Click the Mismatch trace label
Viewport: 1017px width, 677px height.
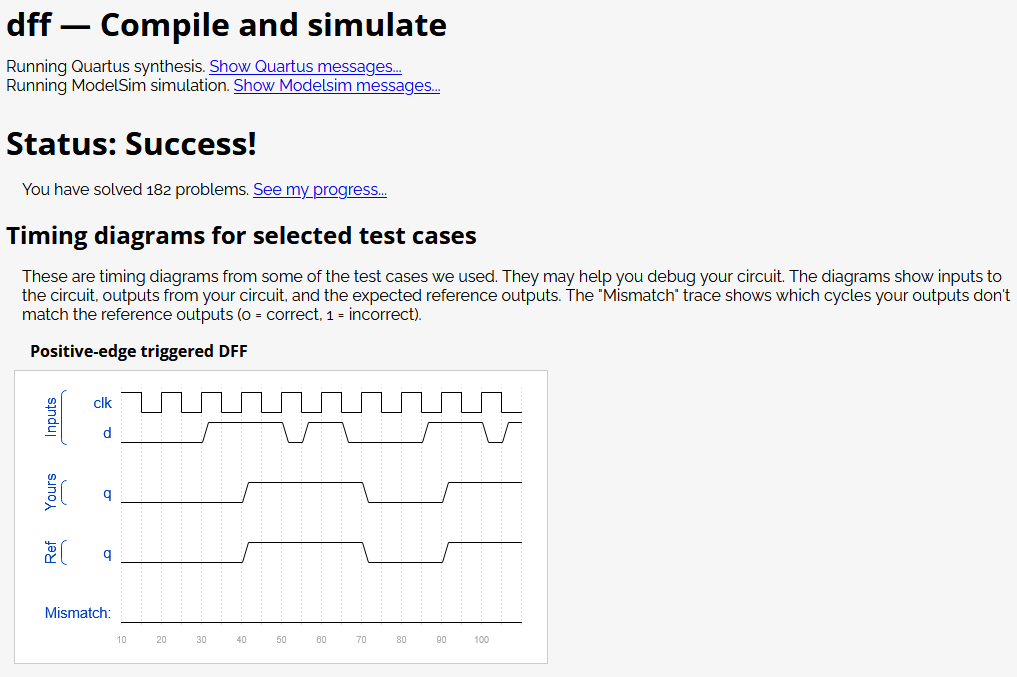pos(78,613)
